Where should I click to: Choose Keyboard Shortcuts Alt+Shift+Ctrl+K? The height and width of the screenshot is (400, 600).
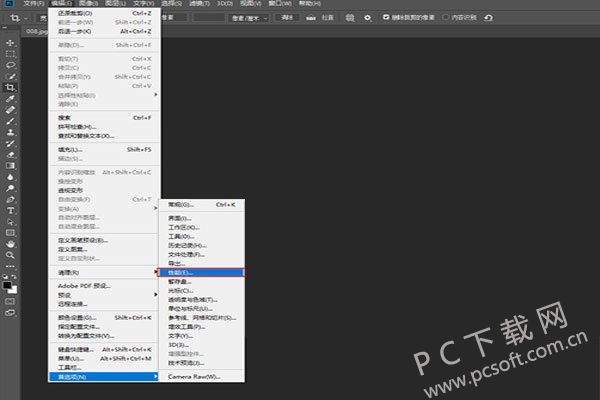point(104,349)
